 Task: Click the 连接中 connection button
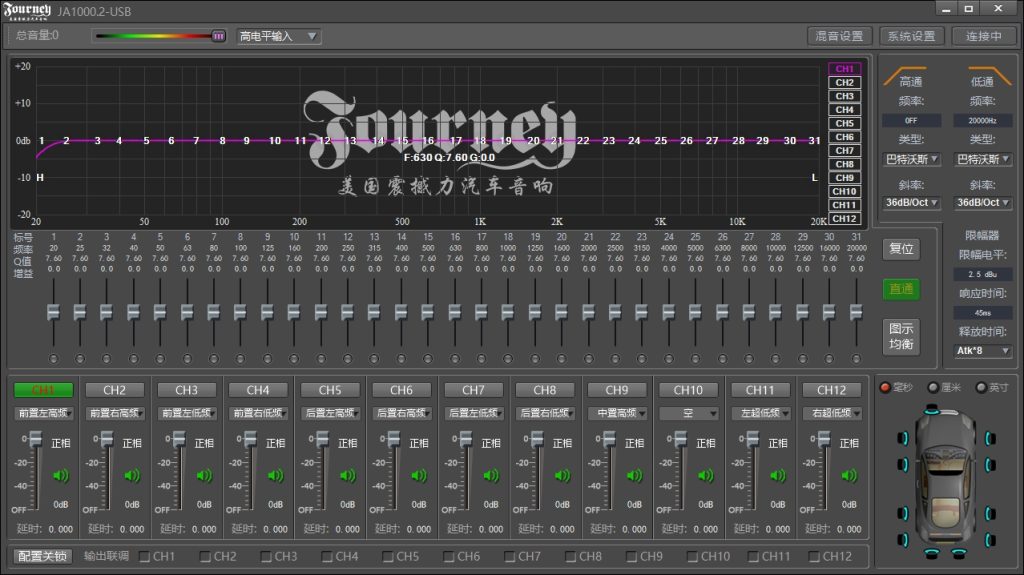pos(984,36)
